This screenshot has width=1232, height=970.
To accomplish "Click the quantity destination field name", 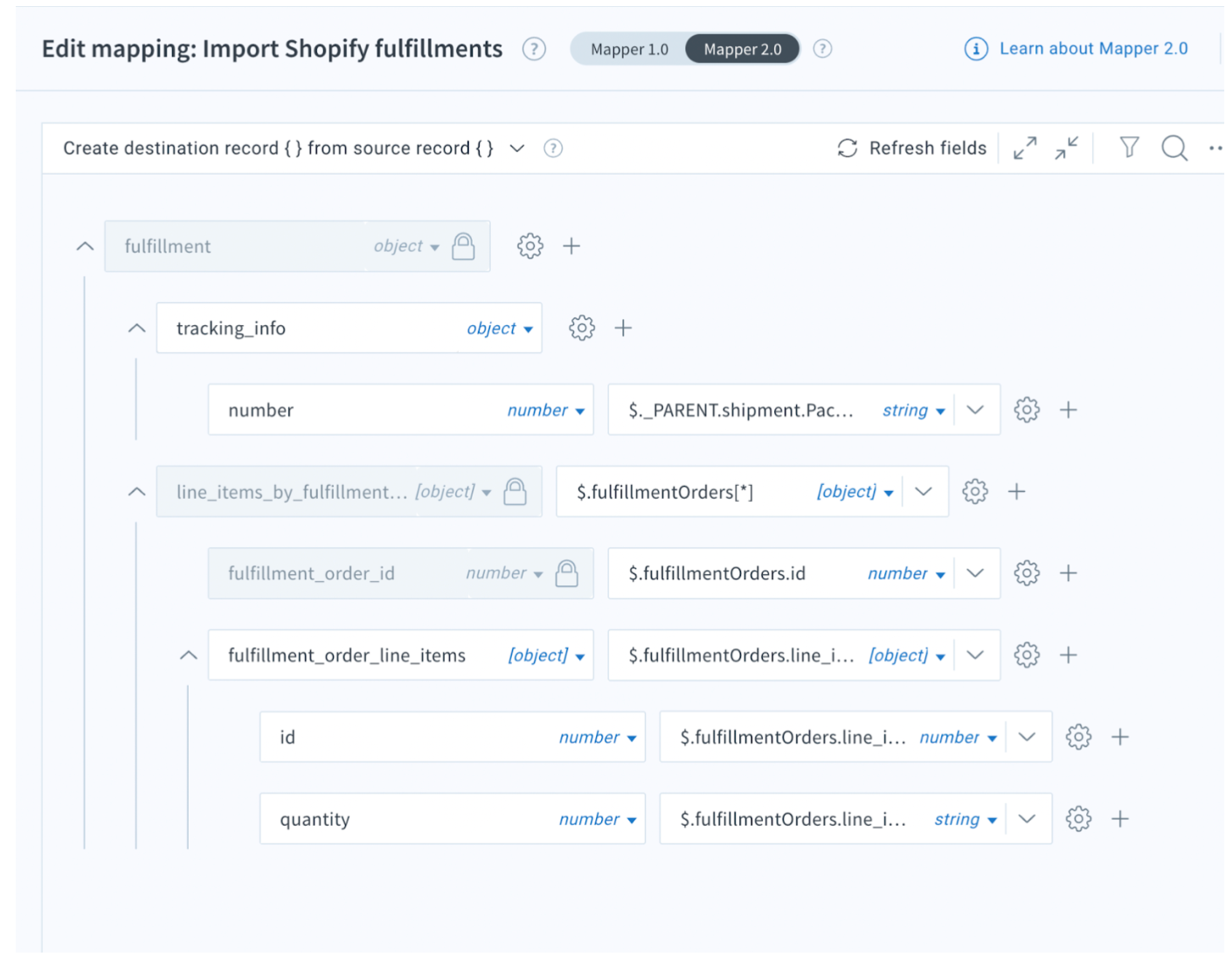I will tap(315, 819).
